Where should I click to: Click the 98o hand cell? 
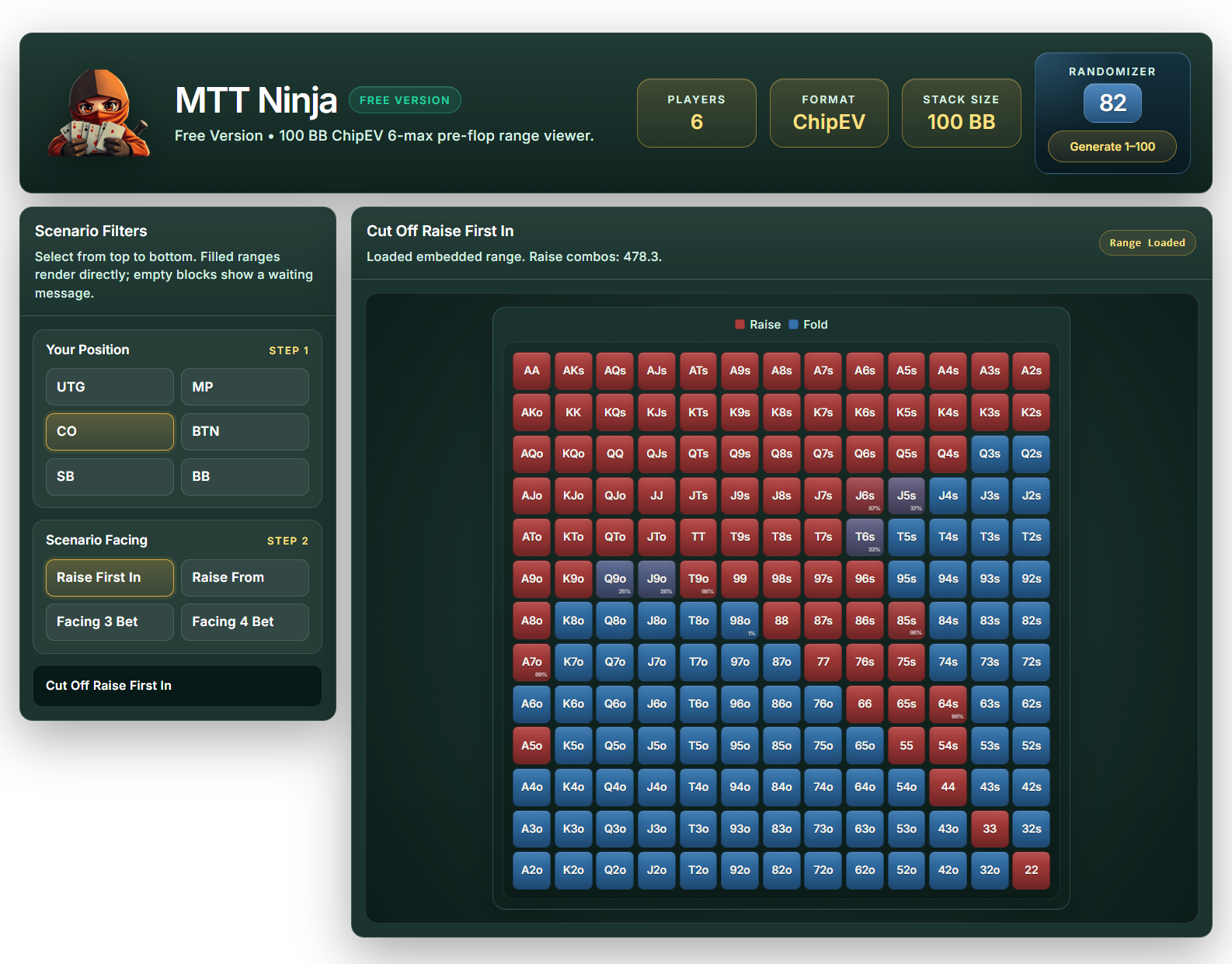pos(740,621)
